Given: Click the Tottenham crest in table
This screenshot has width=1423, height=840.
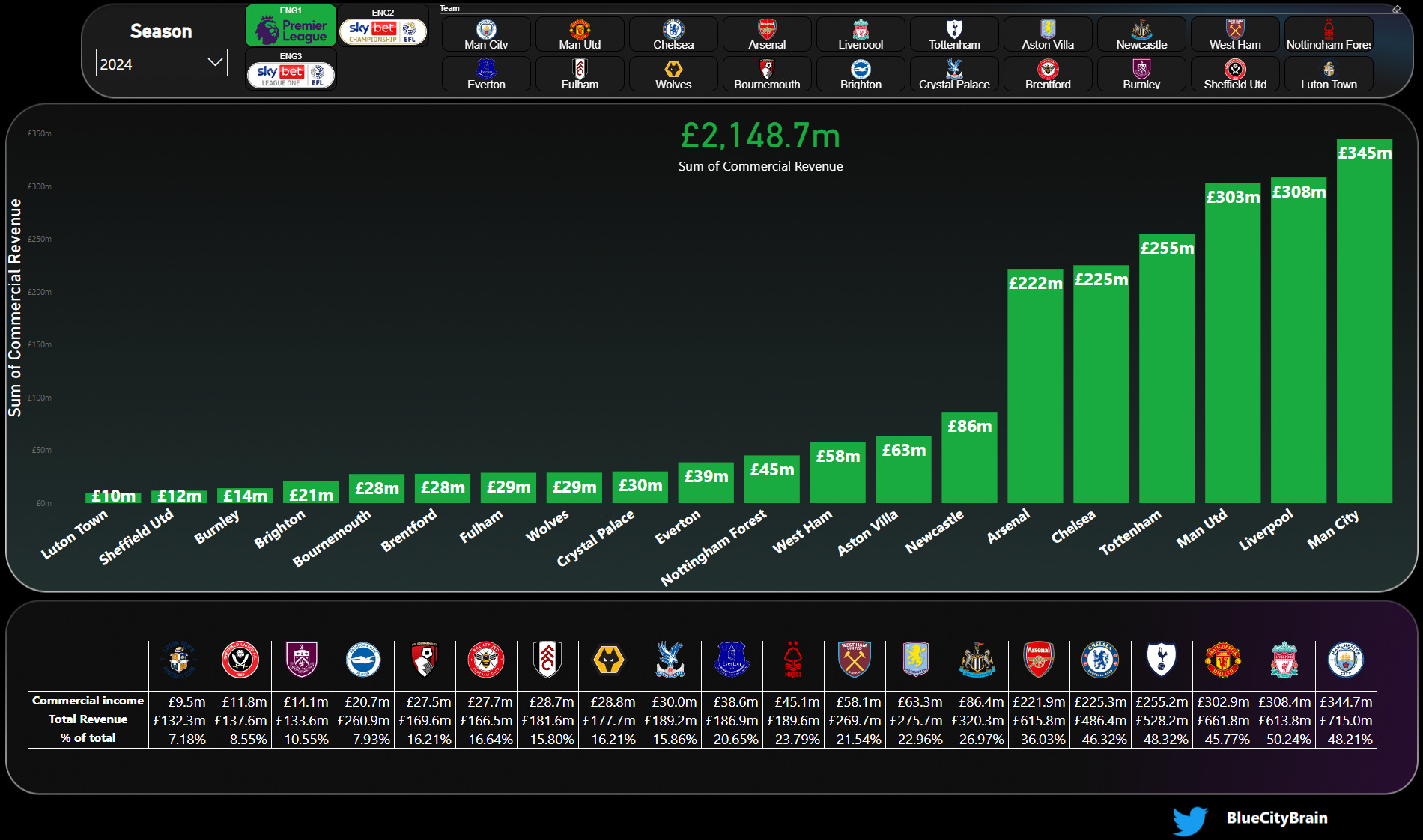Looking at the screenshot, I should pos(1162,660).
